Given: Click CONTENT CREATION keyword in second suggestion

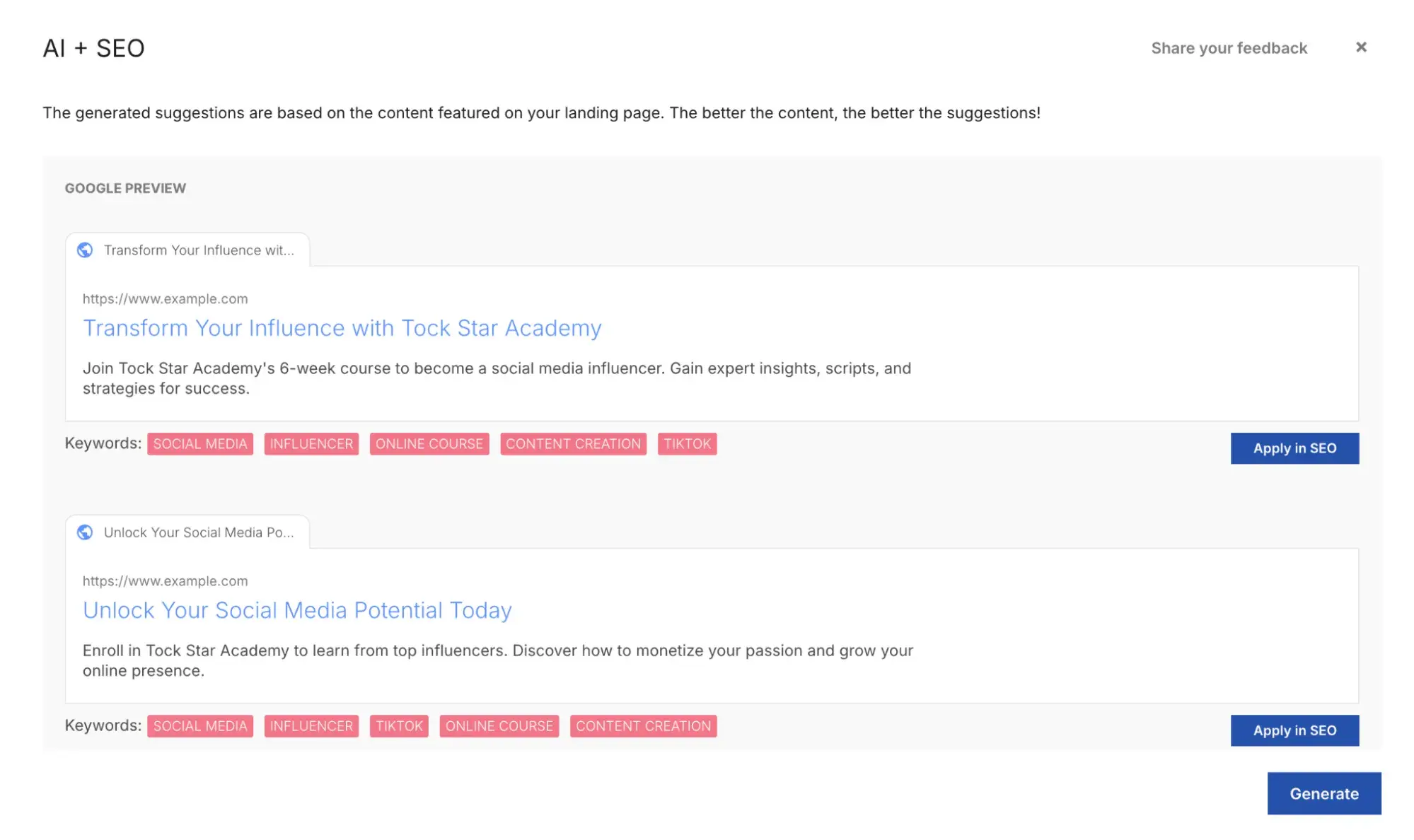Looking at the screenshot, I should click(643, 725).
